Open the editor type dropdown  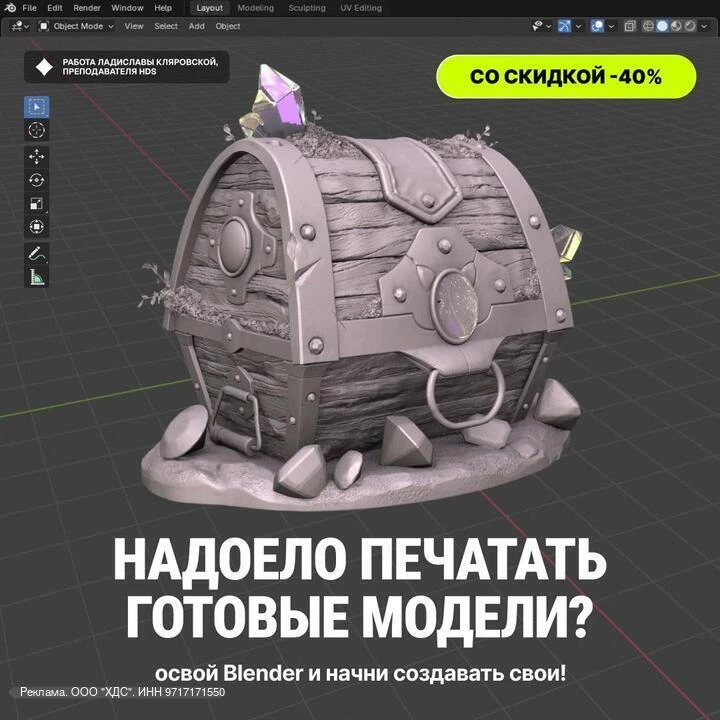(19, 26)
